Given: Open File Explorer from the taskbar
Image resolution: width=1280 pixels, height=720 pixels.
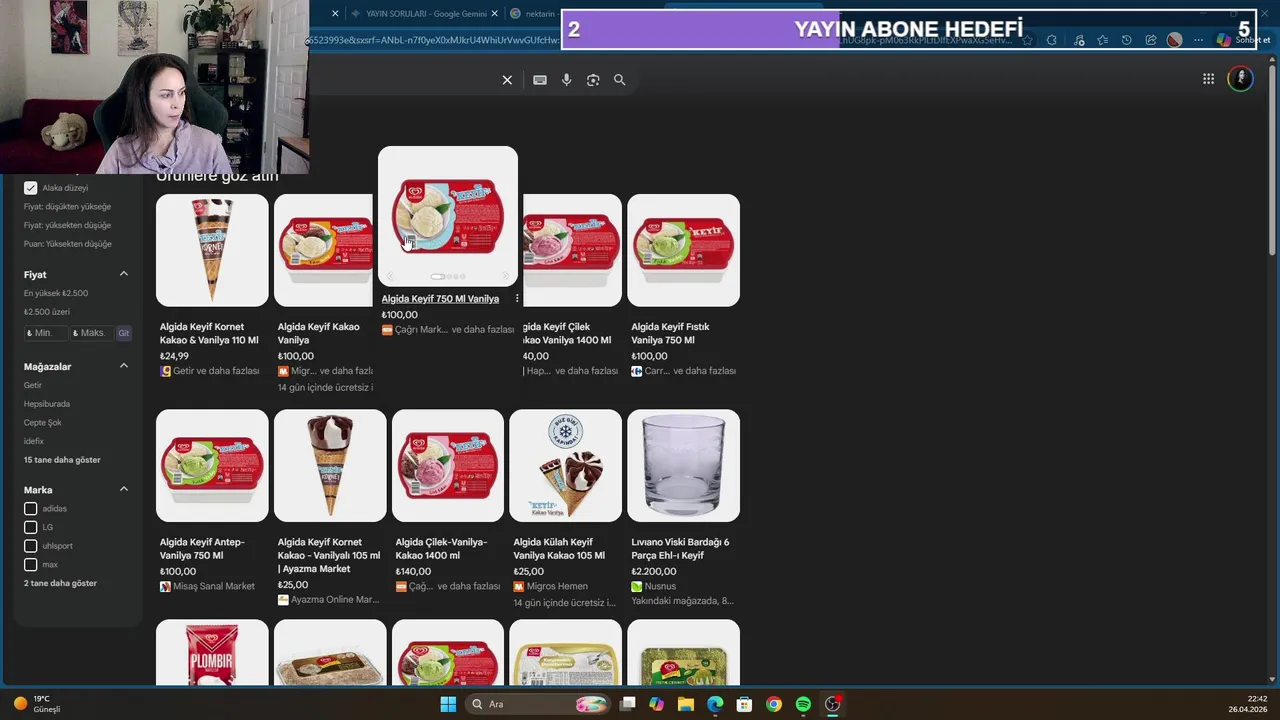Looking at the screenshot, I should [686, 704].
